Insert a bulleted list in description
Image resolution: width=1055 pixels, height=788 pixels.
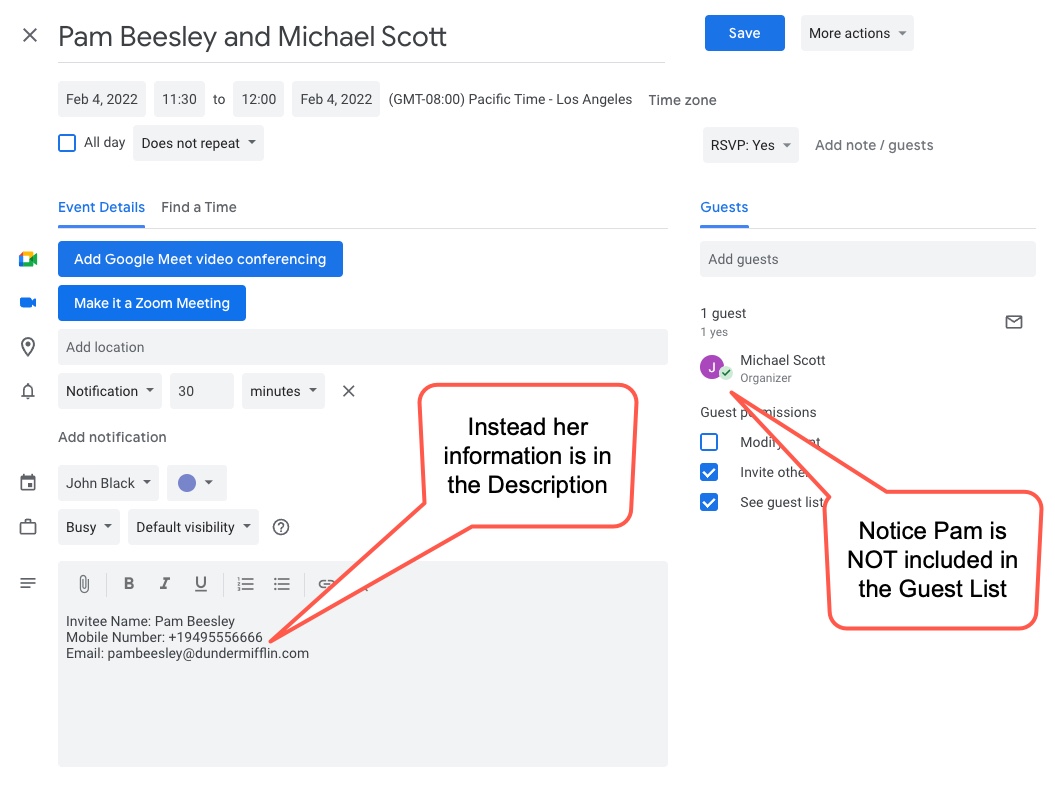(282, 584)
